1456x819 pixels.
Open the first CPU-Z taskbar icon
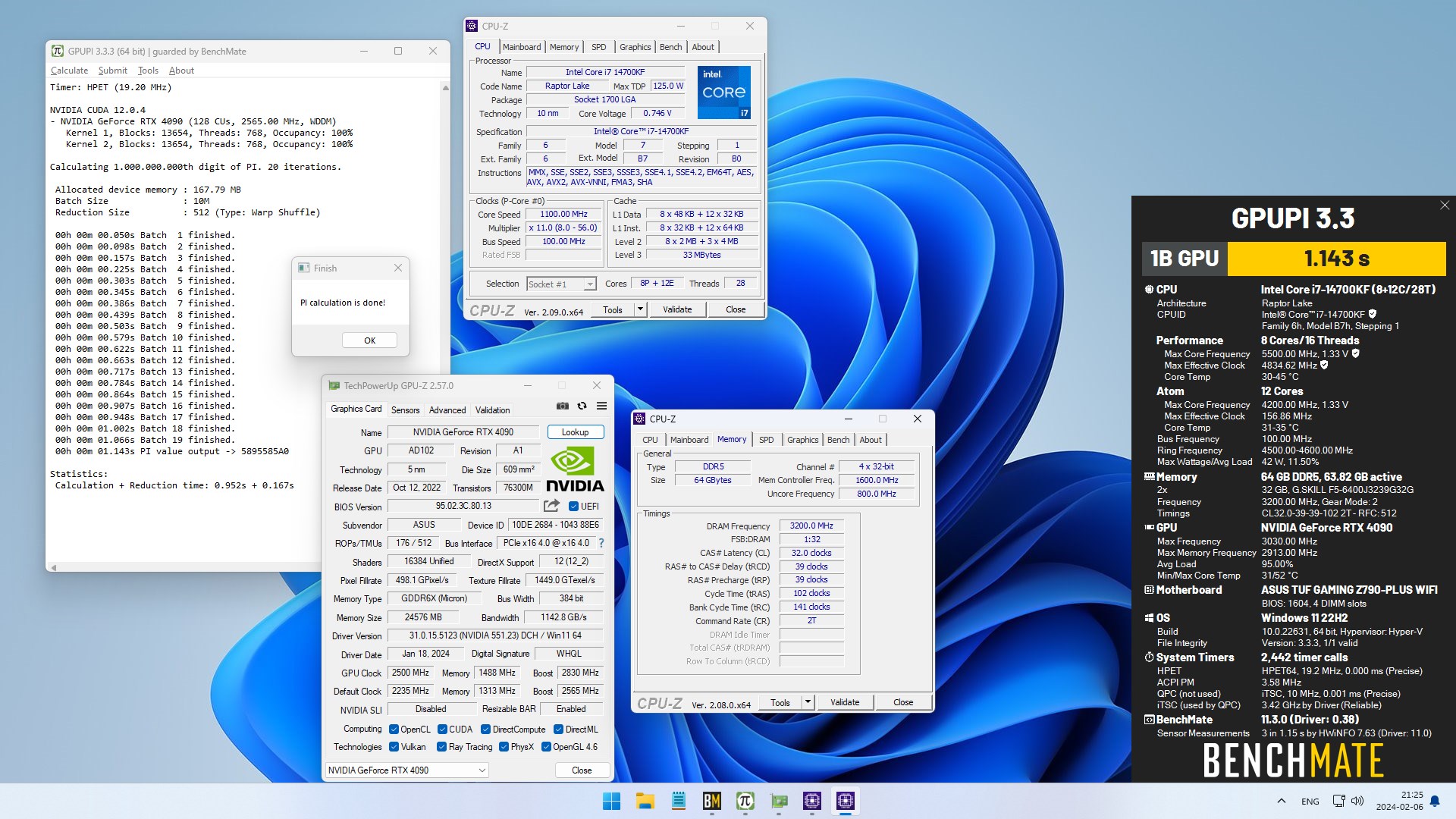tap(812, 801)
